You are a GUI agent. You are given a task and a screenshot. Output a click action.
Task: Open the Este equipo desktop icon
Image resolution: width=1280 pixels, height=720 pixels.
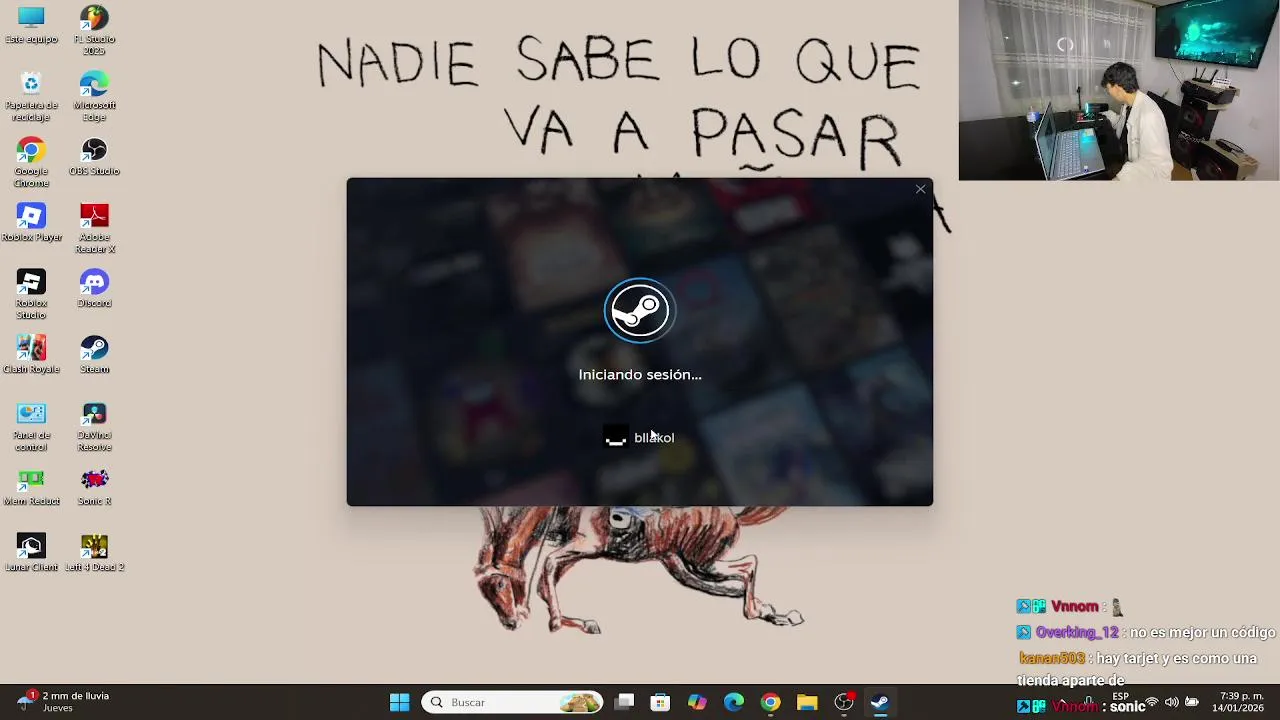[31, 25]
